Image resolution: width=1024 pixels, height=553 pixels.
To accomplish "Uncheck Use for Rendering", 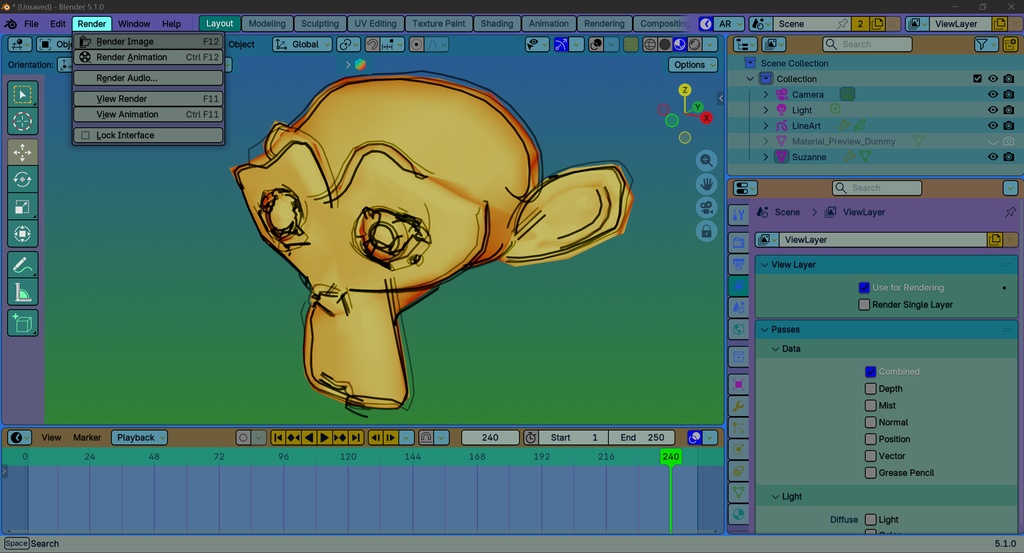I will pos(864,287).
